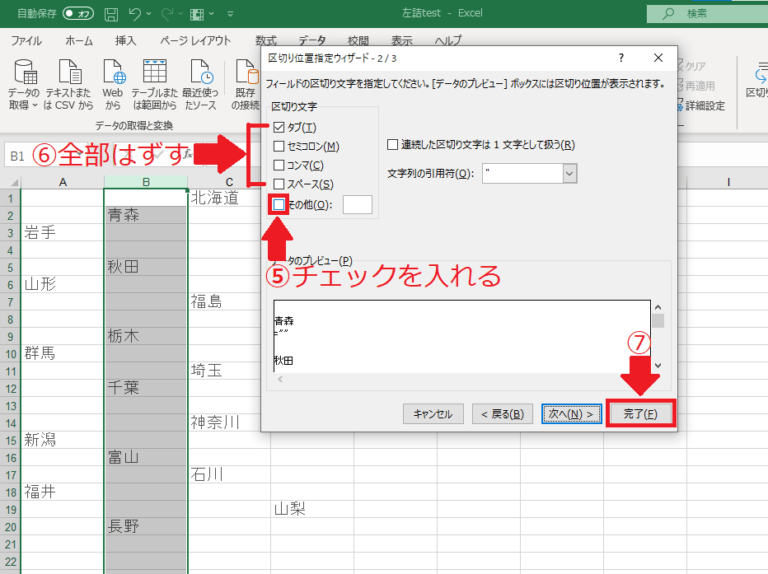The height and width of the screenshot is (574, 768).
Task: Open the 挿入 ribbon tab
Action: [x=125, y=40]
